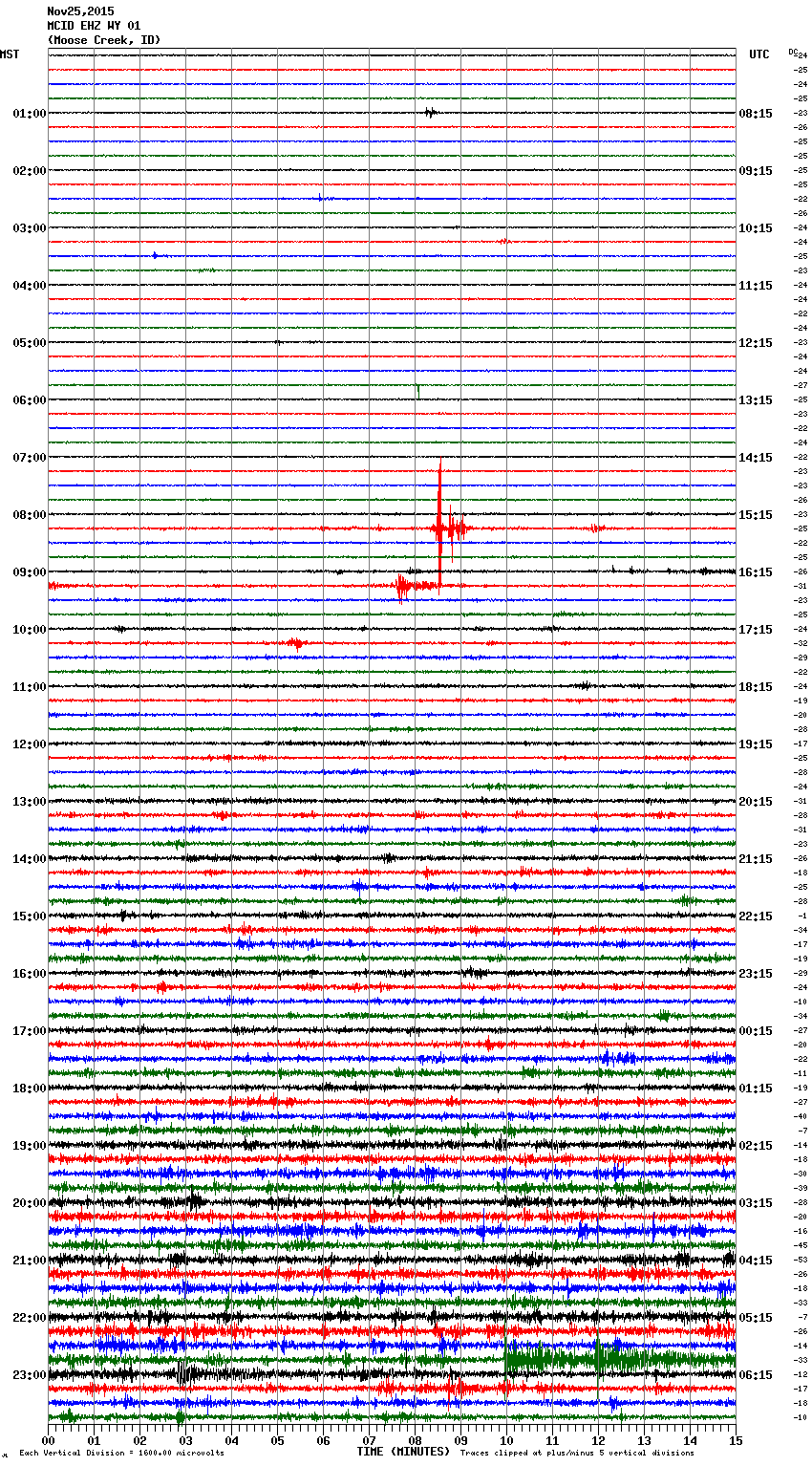Click the 11:15 UTC time label
The image size is (812, 1466).
pos(756,286)
